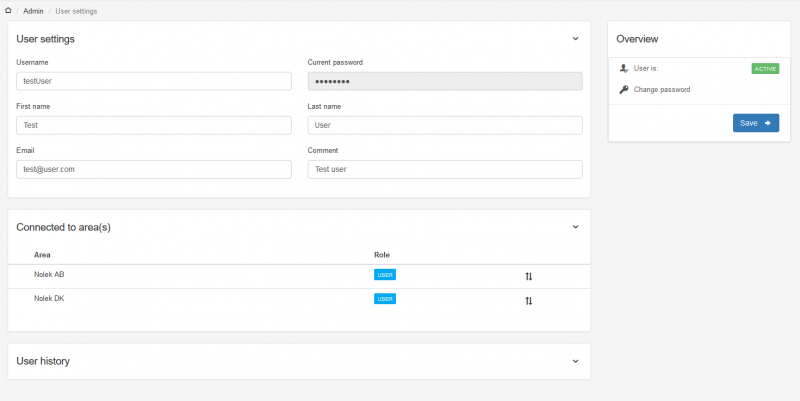800x401 pixels.
Task: Click the key icon beside Change password
Action: click(x=623, y=90)
